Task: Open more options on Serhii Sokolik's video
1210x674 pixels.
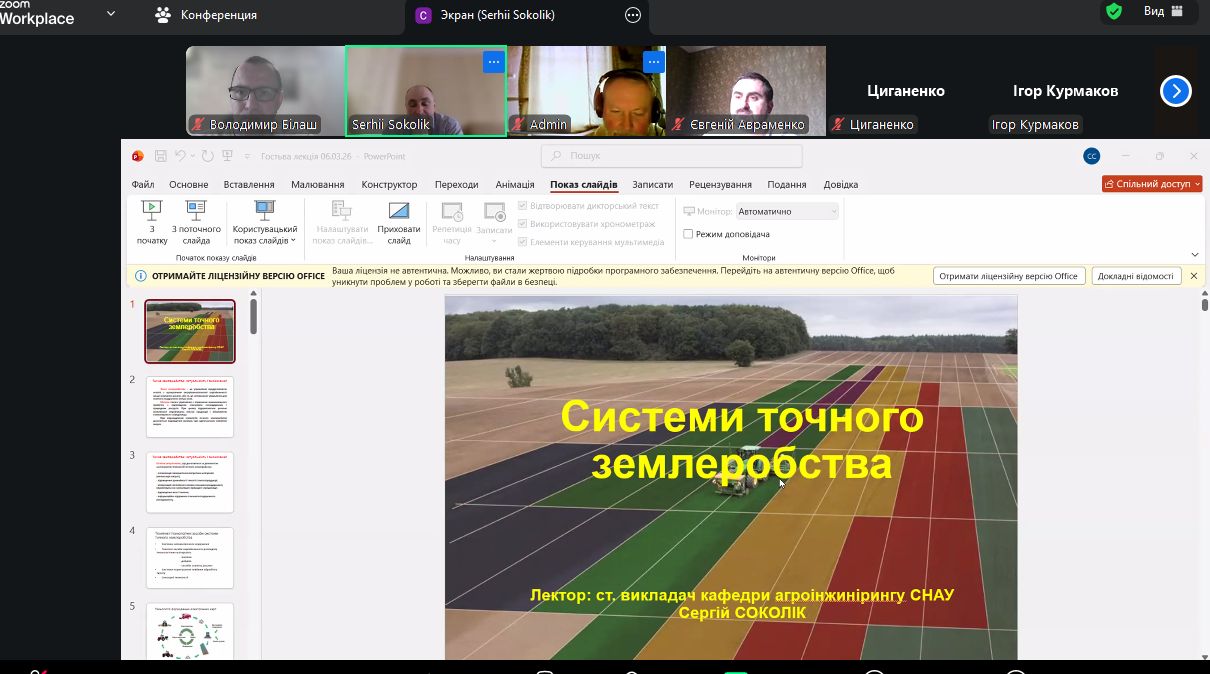Action: tap(492, 62)
